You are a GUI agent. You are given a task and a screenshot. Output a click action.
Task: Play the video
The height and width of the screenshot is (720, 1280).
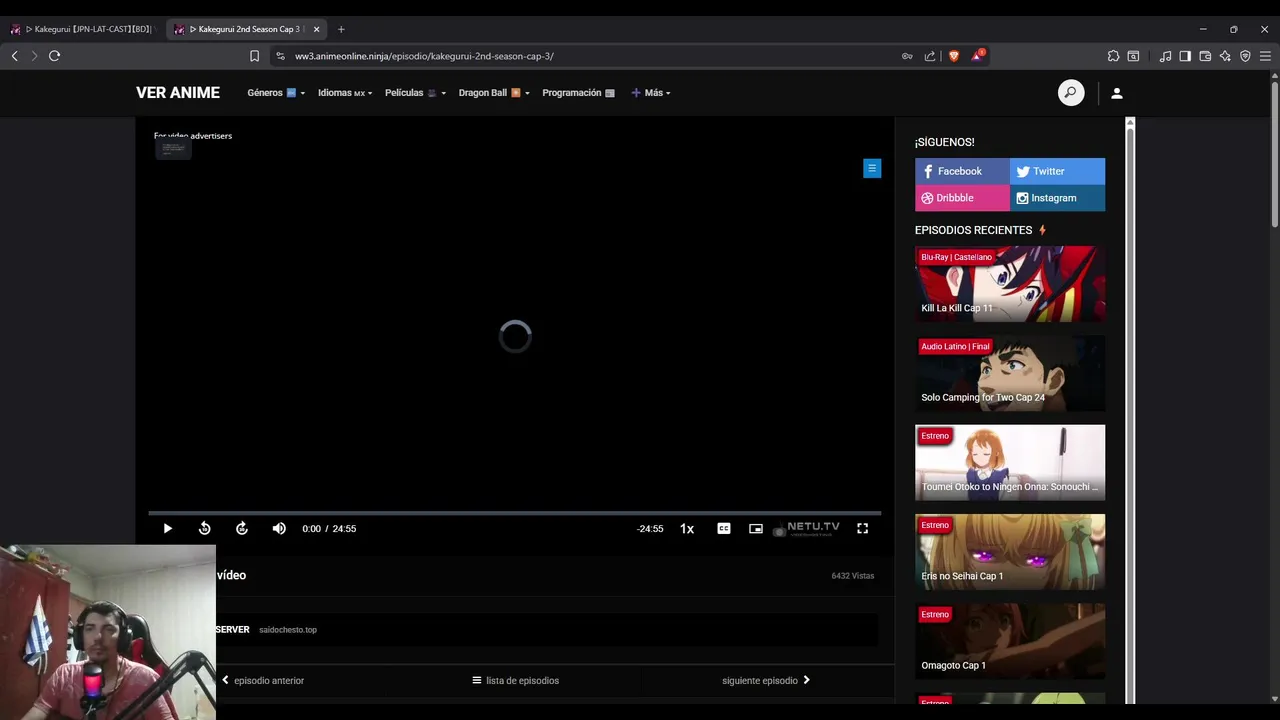click(167, 528)
